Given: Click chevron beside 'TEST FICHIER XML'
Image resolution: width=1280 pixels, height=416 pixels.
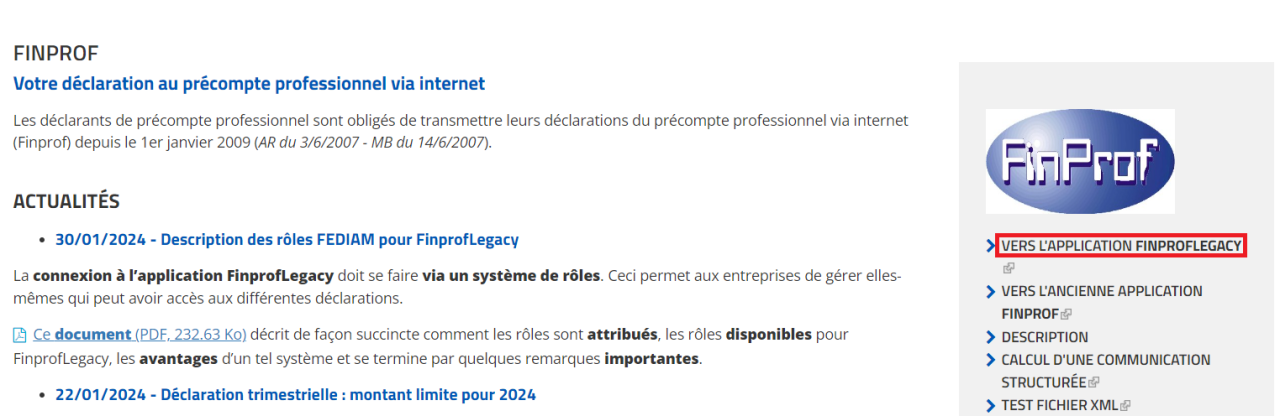Looking at the screenshot, I should pos(991,406).
